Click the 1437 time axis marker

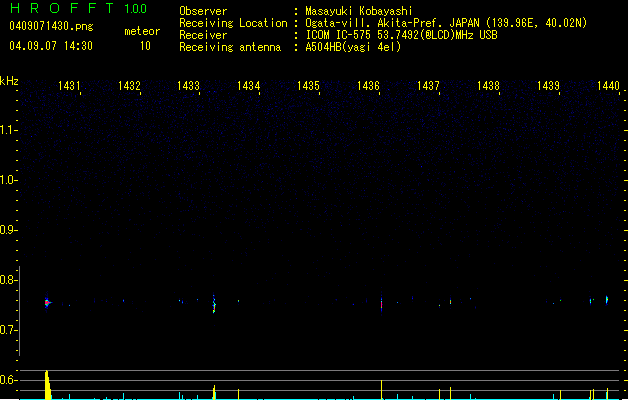428,86
